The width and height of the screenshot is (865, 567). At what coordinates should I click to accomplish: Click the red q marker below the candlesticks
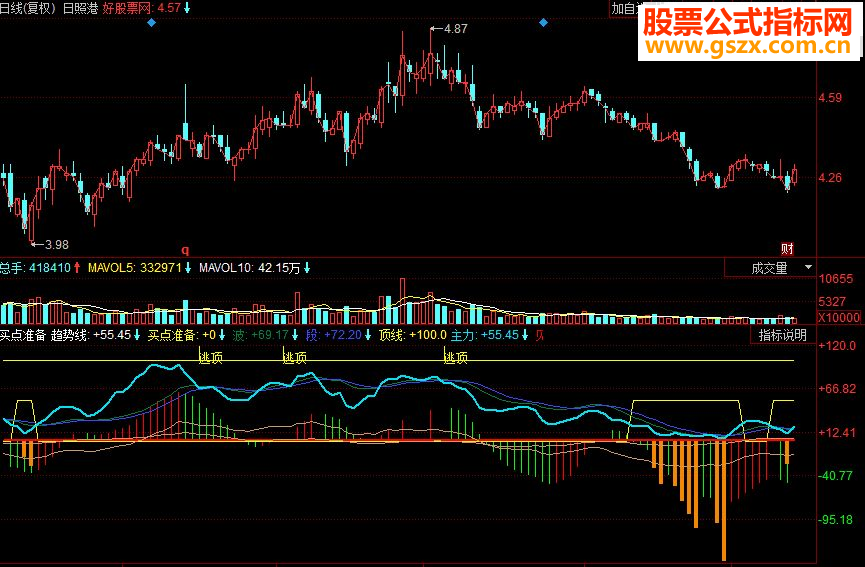coord(185,250)
